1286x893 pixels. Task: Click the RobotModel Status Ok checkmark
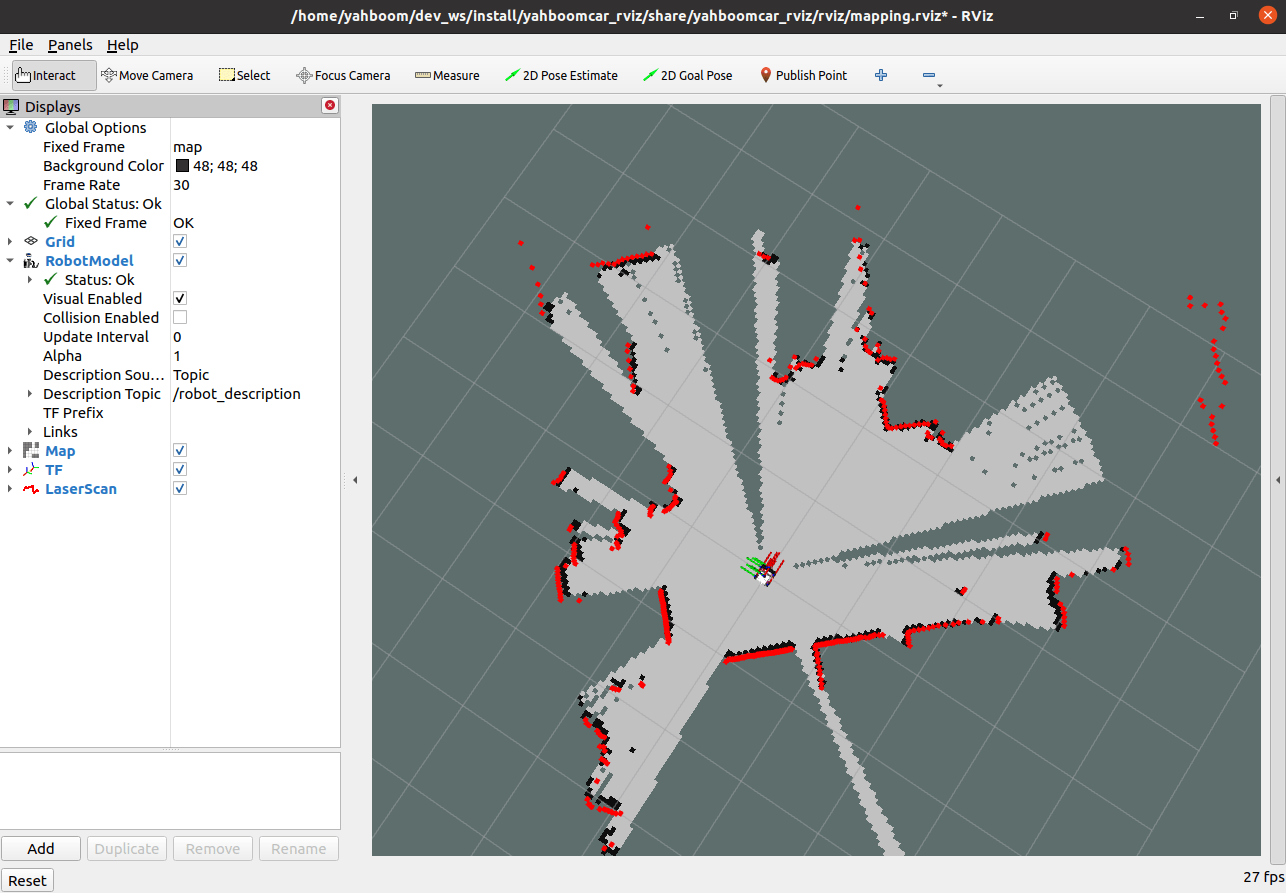(x=50, y=279)
